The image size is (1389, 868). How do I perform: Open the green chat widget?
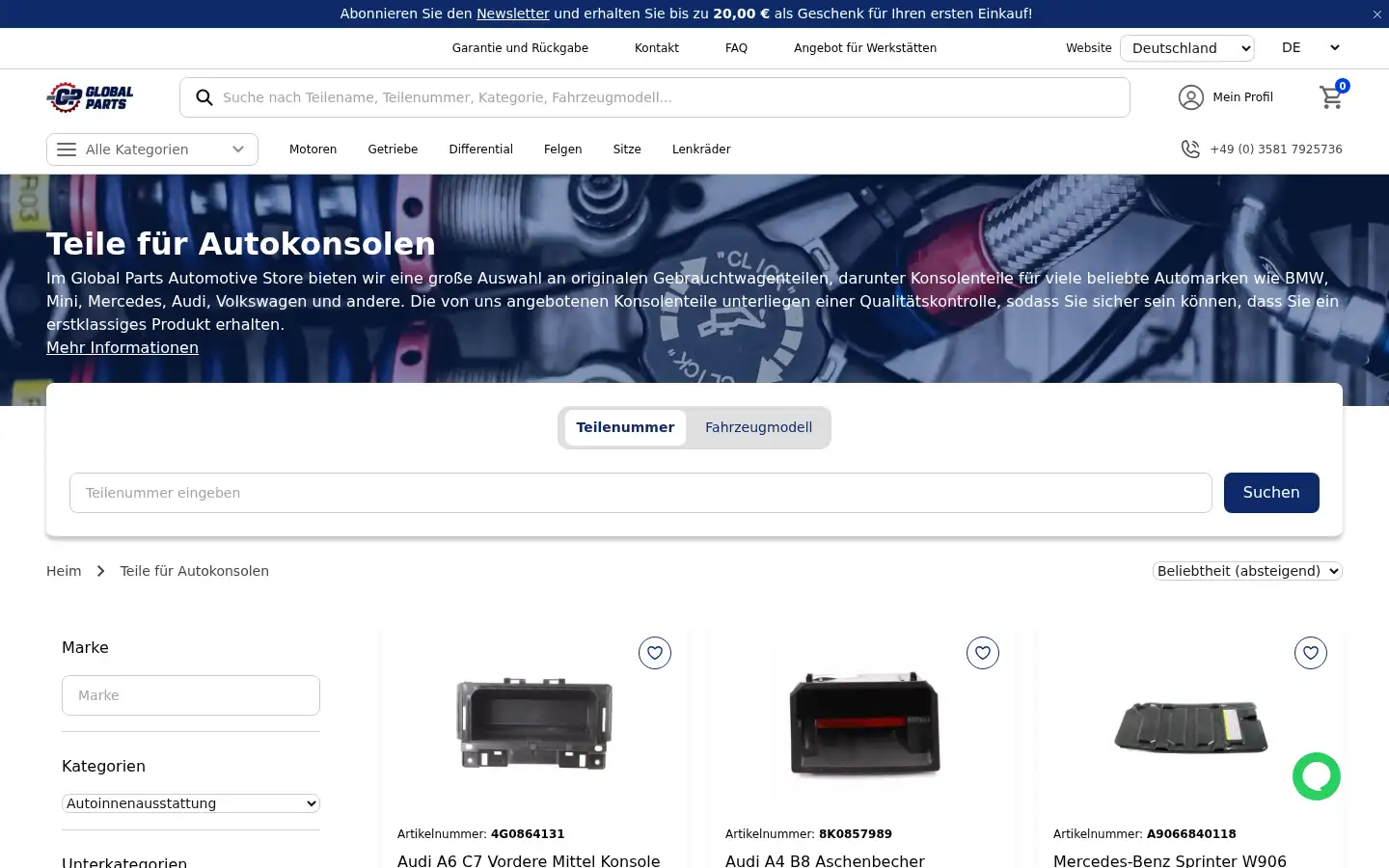(1317, 776)
